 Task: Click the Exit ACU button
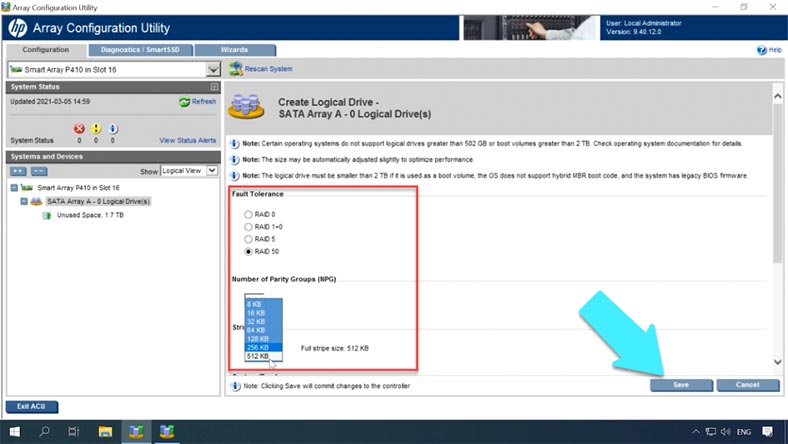31,406
